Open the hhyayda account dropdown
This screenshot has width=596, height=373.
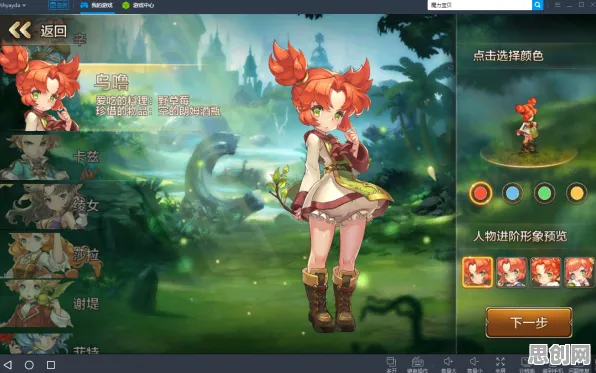tap(13, 5)
